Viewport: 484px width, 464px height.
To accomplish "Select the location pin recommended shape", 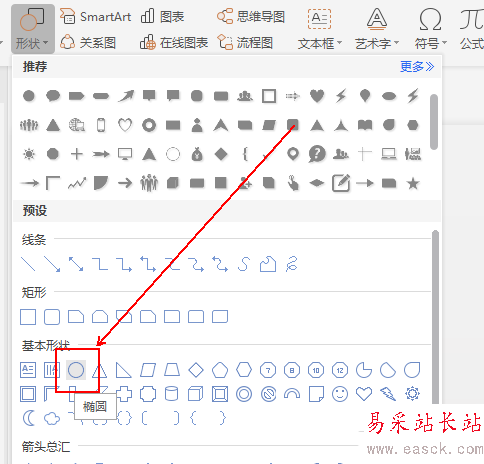I will 293,154.
